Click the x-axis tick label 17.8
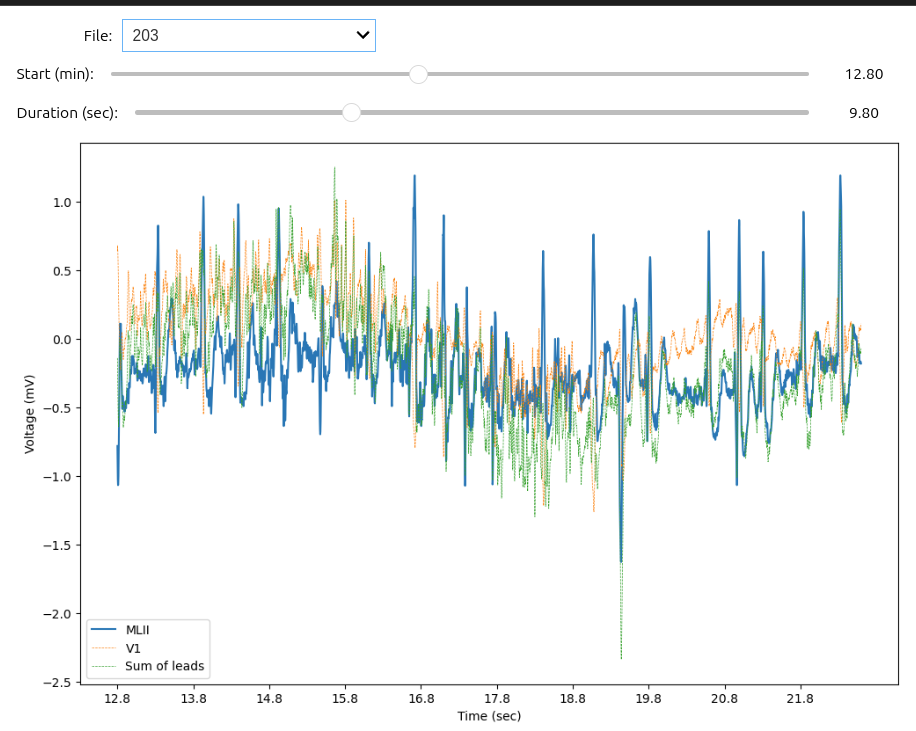 [497, 699]
